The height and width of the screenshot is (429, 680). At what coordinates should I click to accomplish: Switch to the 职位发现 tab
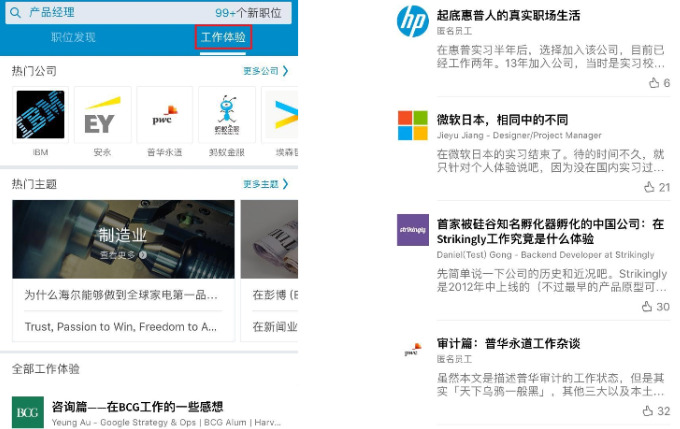pos(73,37)
